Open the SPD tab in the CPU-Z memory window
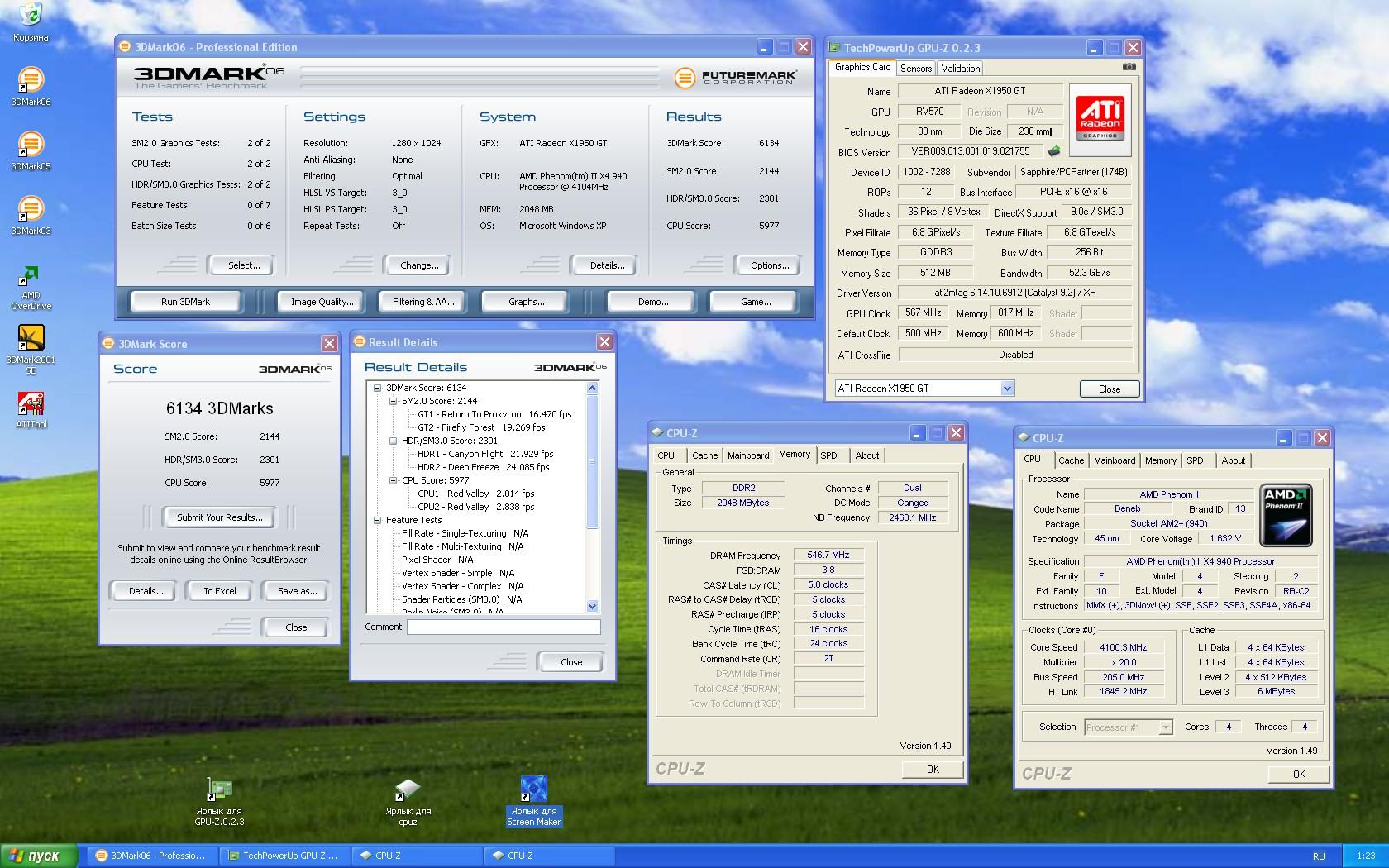The height and width of the screenshot is (868, 1389). pos(828,455)
